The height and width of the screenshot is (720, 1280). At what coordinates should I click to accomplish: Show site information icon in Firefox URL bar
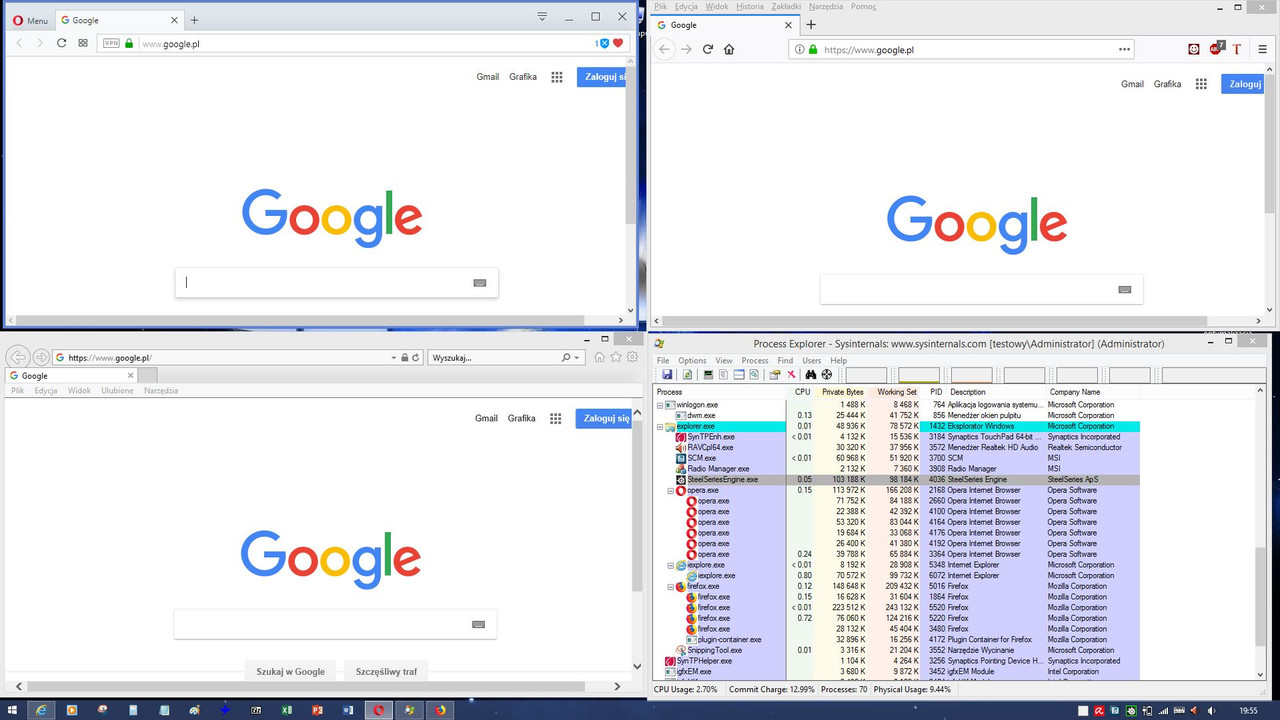[x=798, y=49]
